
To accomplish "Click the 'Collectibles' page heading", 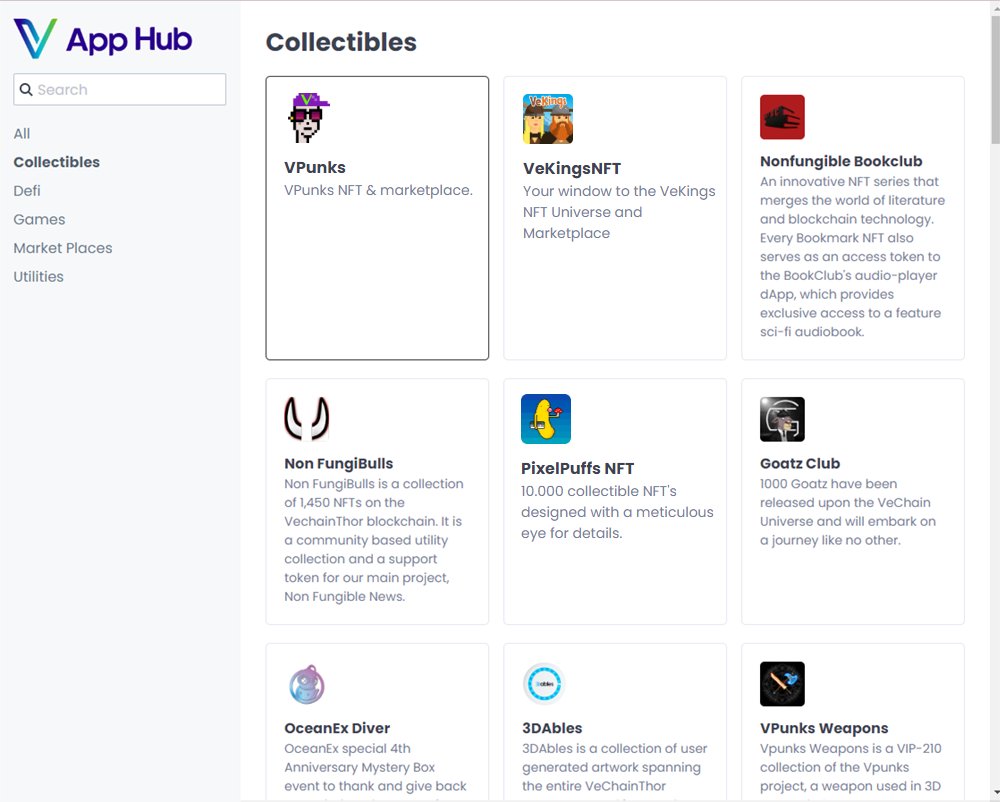I will coord(341,42).
